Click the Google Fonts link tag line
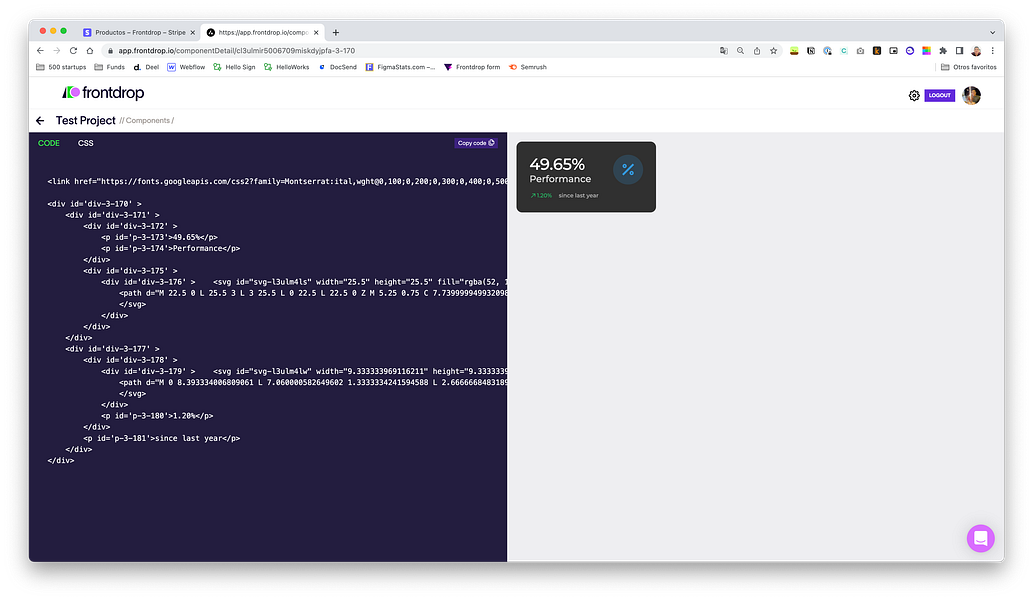 point(277,182)
